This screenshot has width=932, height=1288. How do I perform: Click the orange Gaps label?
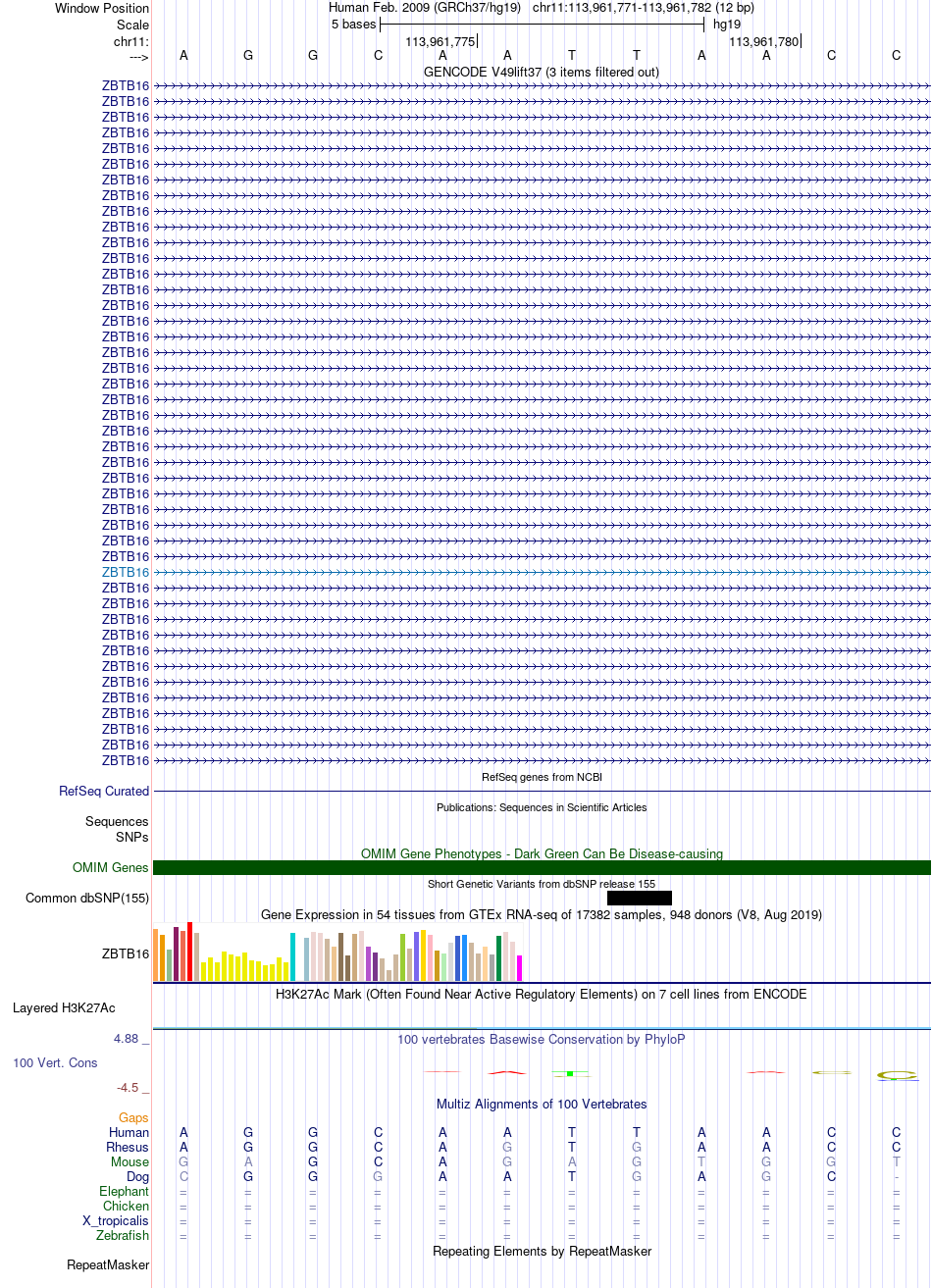click(133, 1117)
